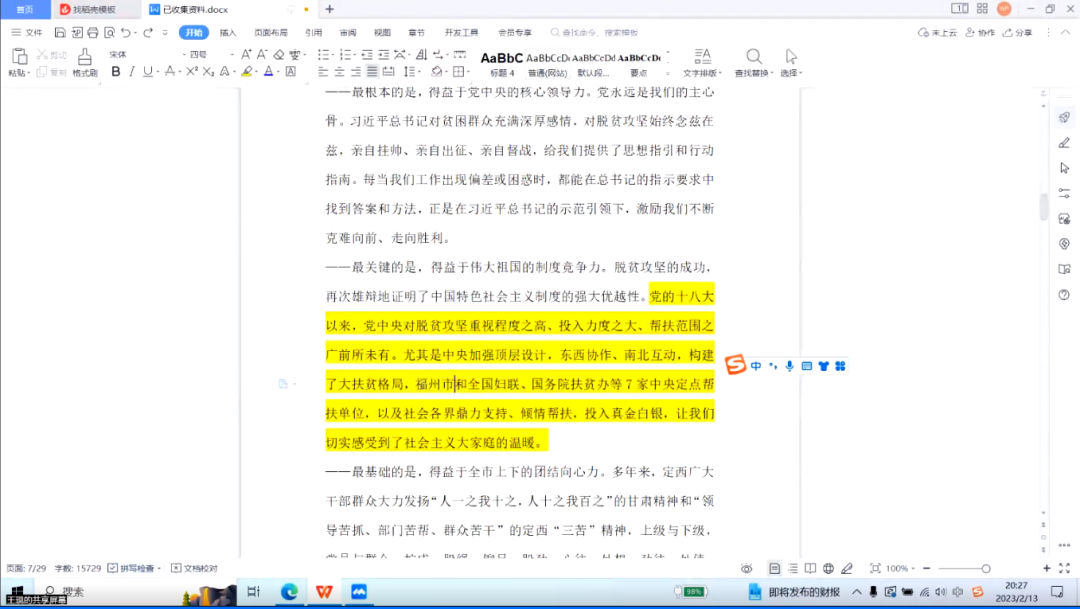Undo the last action
The width and height of the screenshot is (1080, 609).
(x=124, y=33)
